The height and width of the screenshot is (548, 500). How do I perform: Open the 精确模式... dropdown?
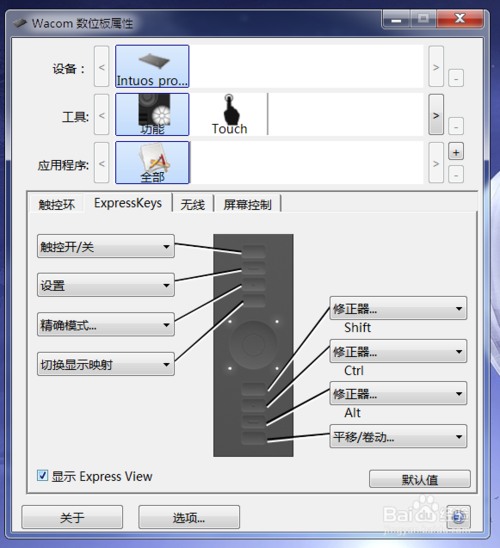click(106, 325)
